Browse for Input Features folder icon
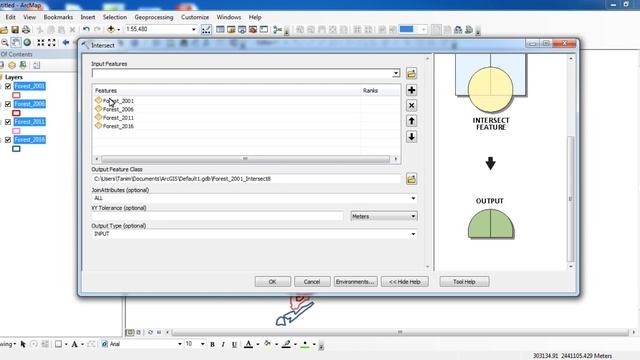Viewport: 640px width, 360px height. point(411,73)
